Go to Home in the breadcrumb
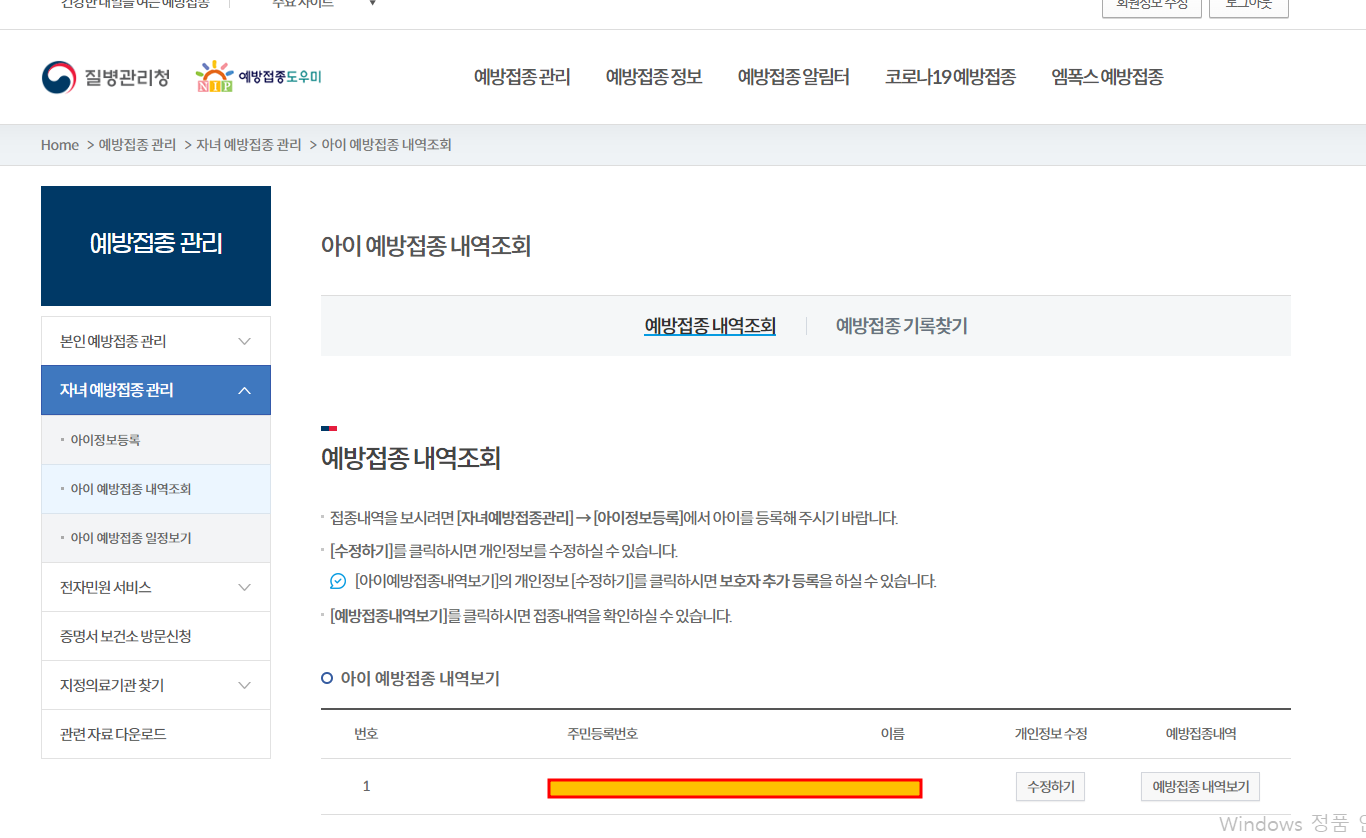The height and width of the screenshot is (838, 1366). pos(60,145)
